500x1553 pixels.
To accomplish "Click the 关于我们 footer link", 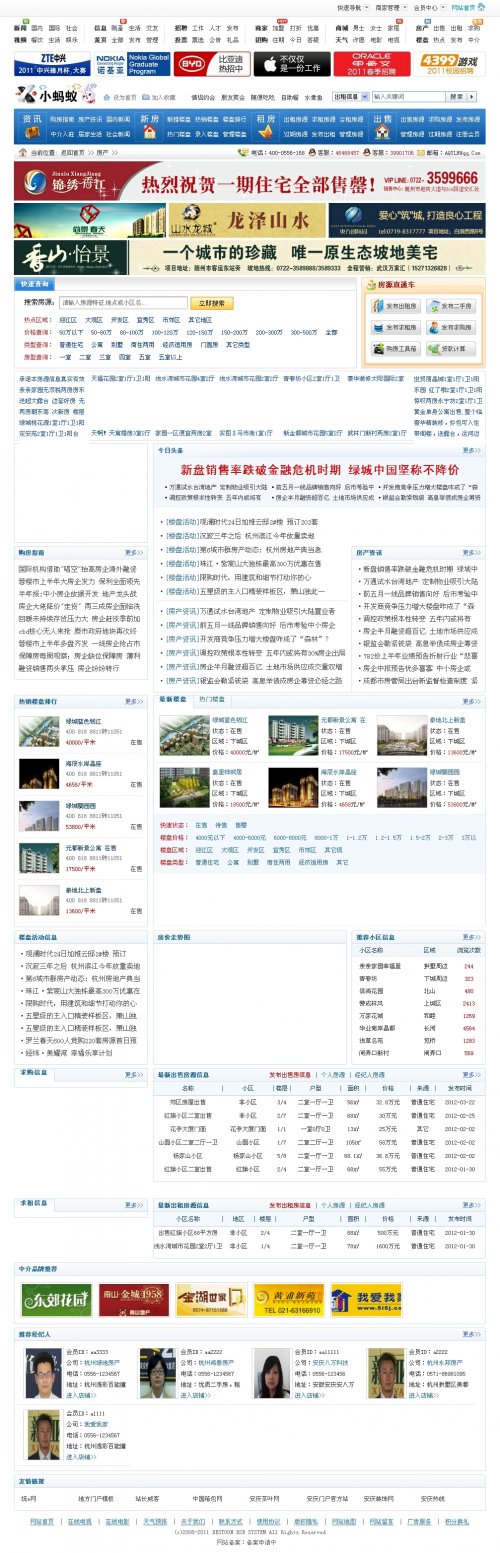I will pos(193,1521).
